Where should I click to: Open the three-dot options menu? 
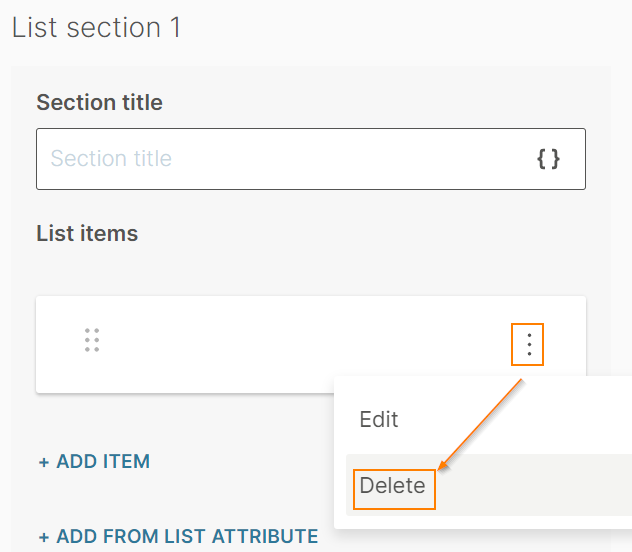click(x=528, y=345)
